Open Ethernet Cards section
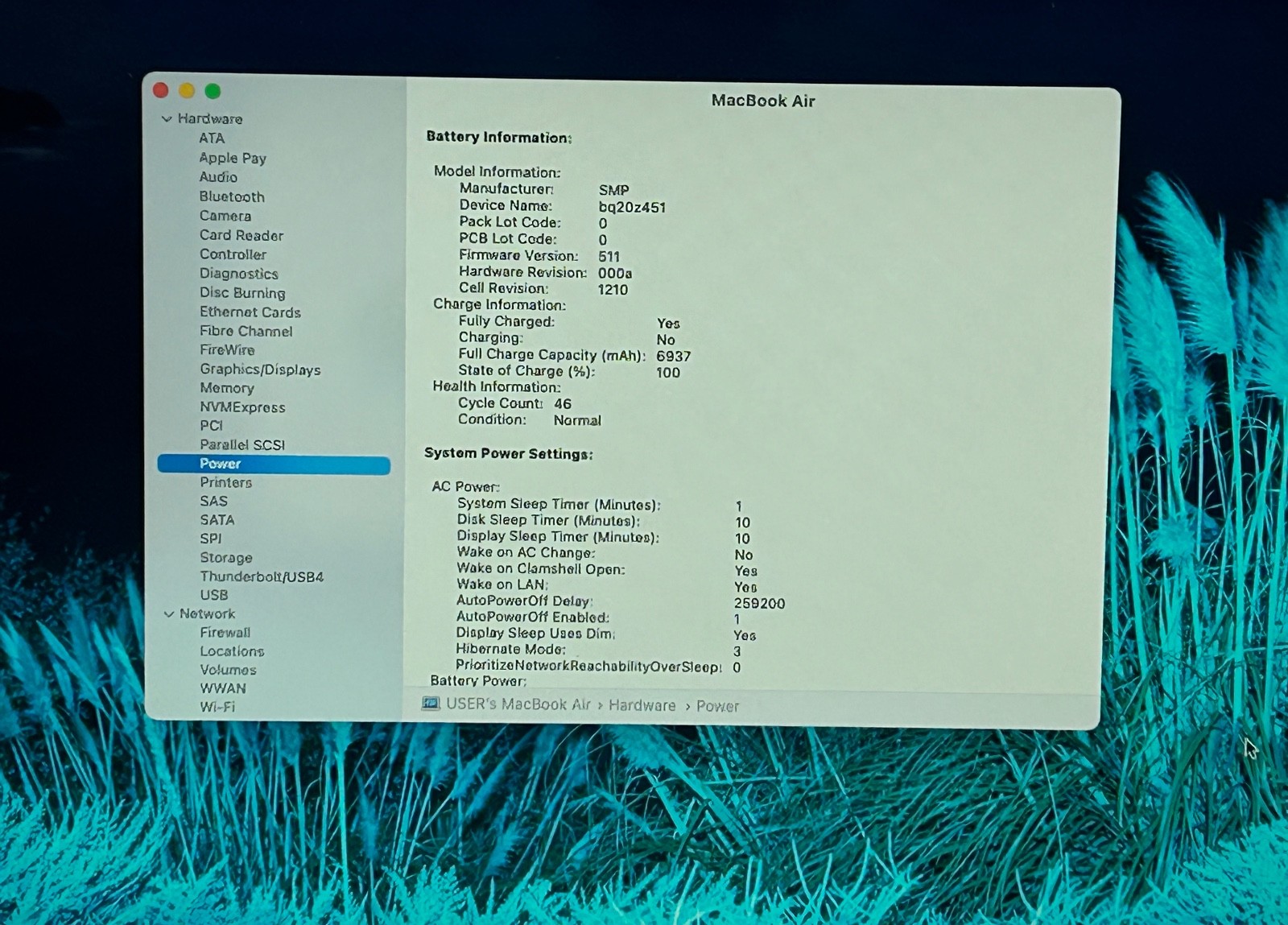Viewport: 1288px width, 925px height. click(250, 312)
